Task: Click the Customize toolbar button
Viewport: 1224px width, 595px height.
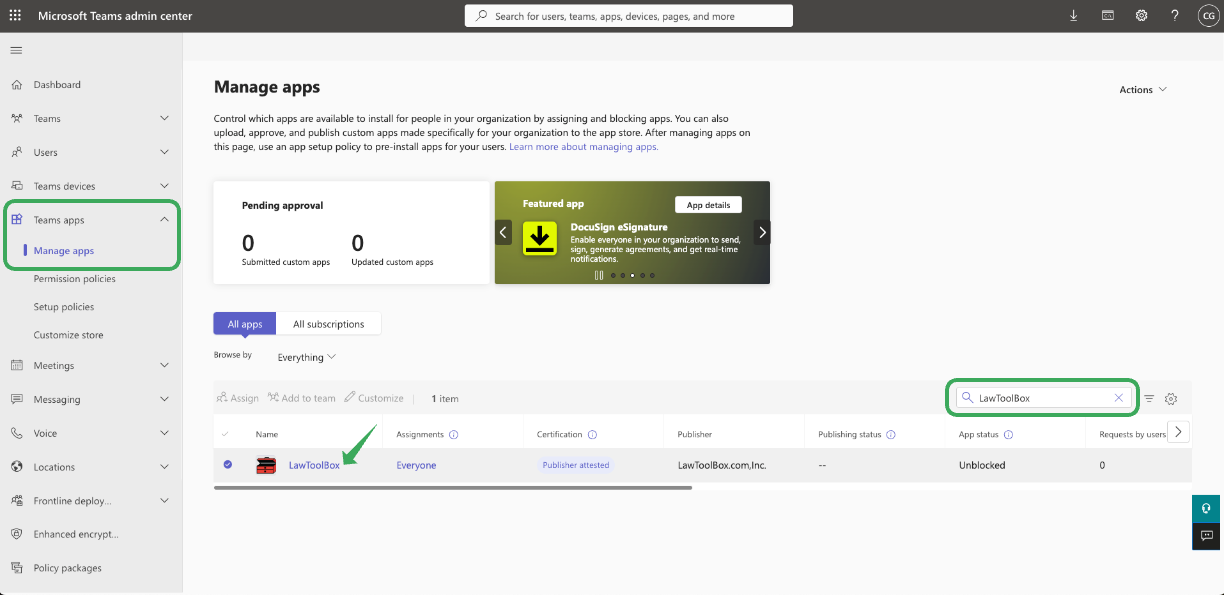Action: (374, 398)
